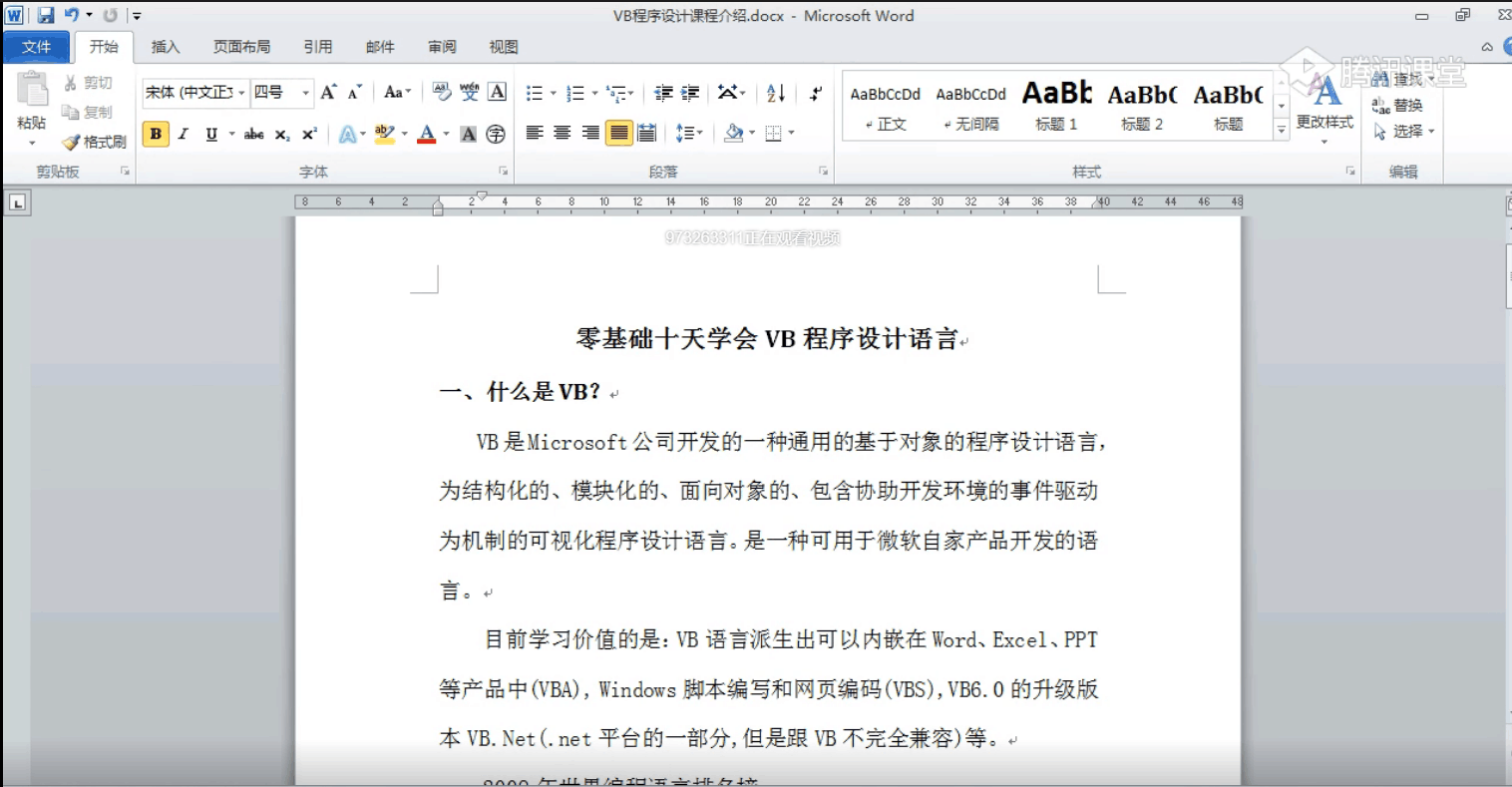Screen dimensions: 1512x787
Task: Open Asian layout dropdown
Action: click(x=731, y=93)
